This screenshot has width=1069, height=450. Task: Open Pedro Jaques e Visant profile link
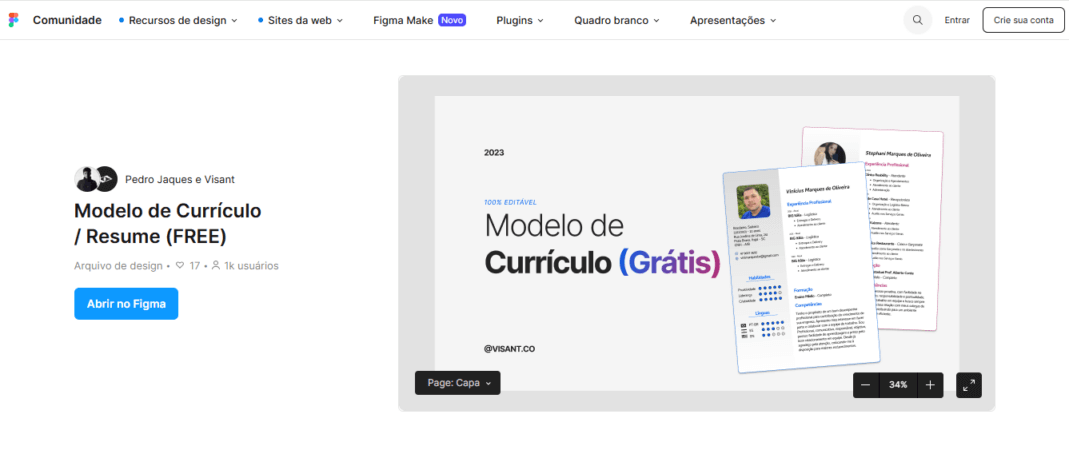(180, 179)
